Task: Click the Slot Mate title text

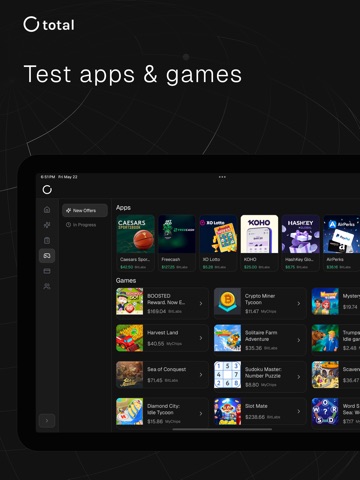Action: tap(256, 406)
